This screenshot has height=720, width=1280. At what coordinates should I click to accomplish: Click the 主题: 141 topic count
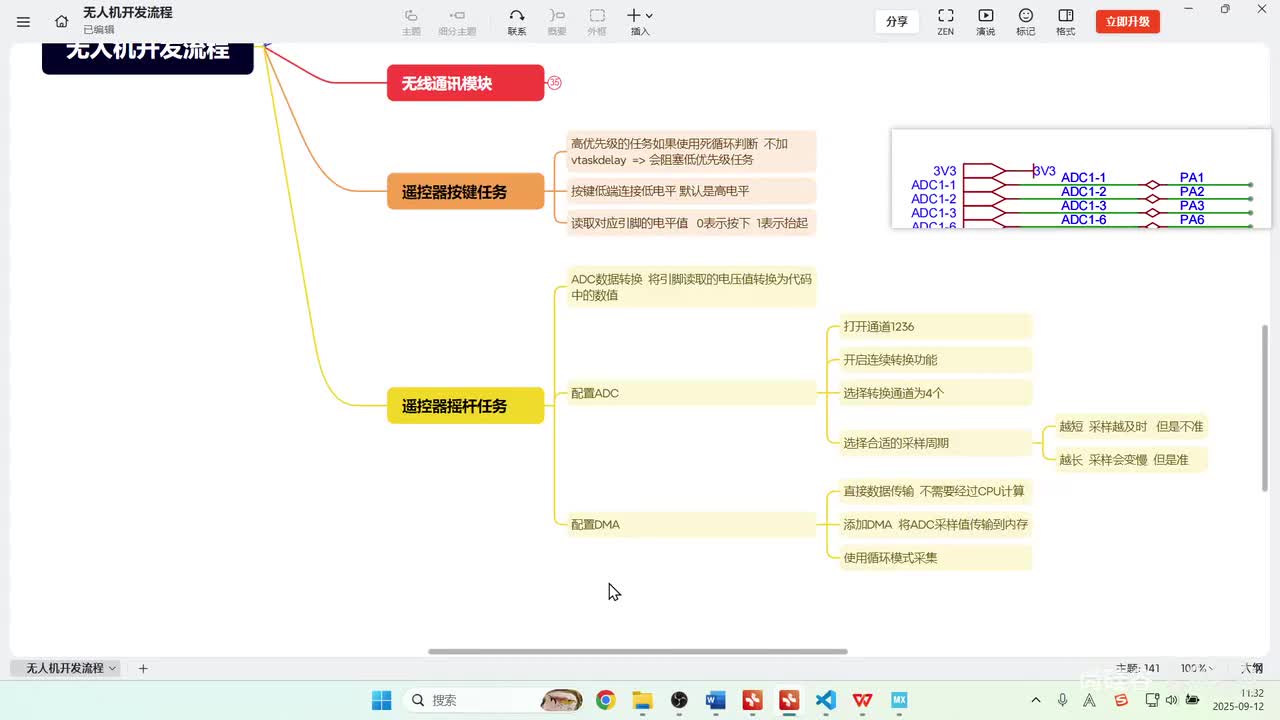(x=1138, y=668)
